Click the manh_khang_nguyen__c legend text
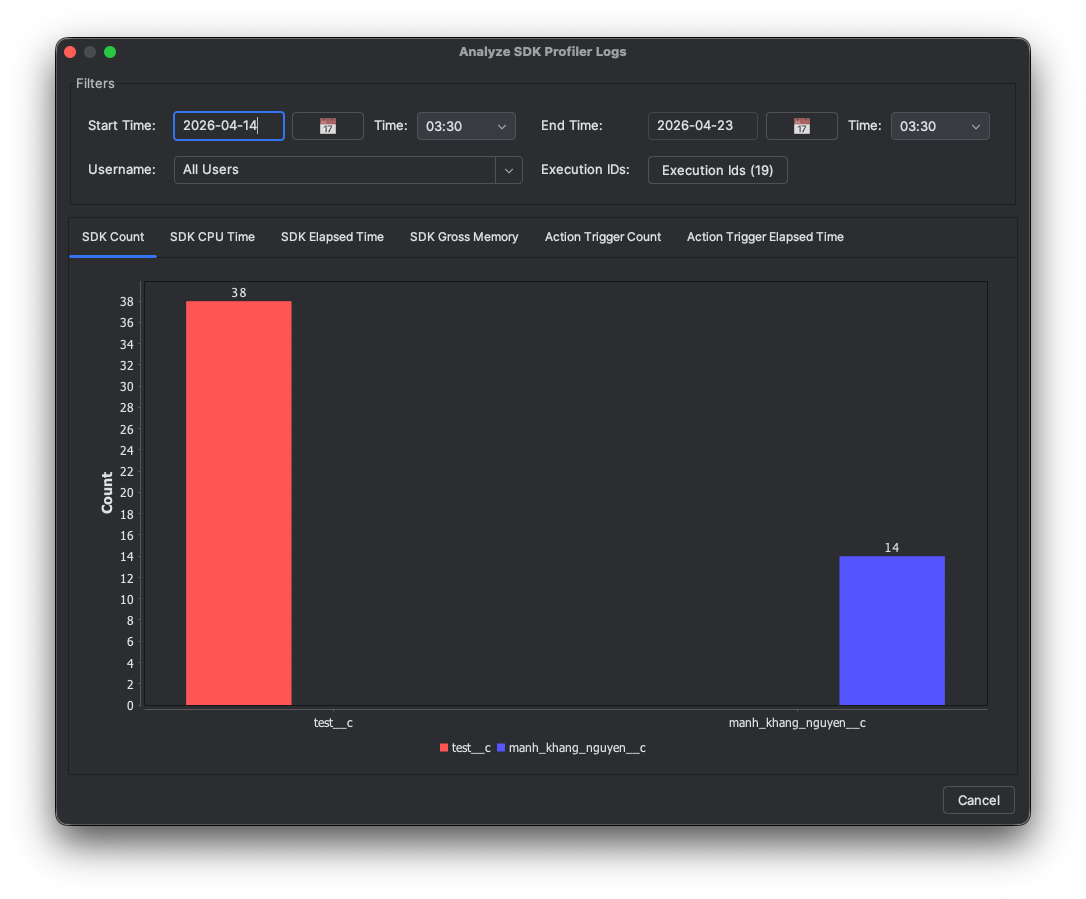 coord(577,747)
